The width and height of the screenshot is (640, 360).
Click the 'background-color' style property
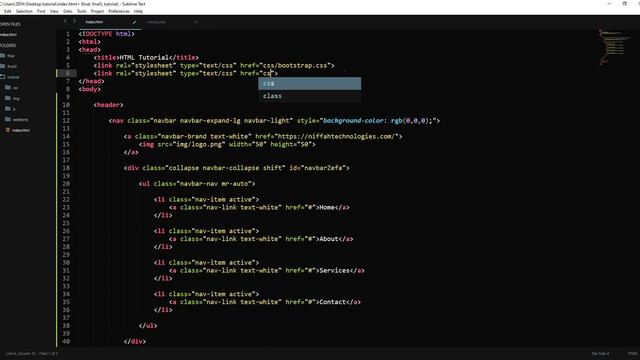click(353, 121)
